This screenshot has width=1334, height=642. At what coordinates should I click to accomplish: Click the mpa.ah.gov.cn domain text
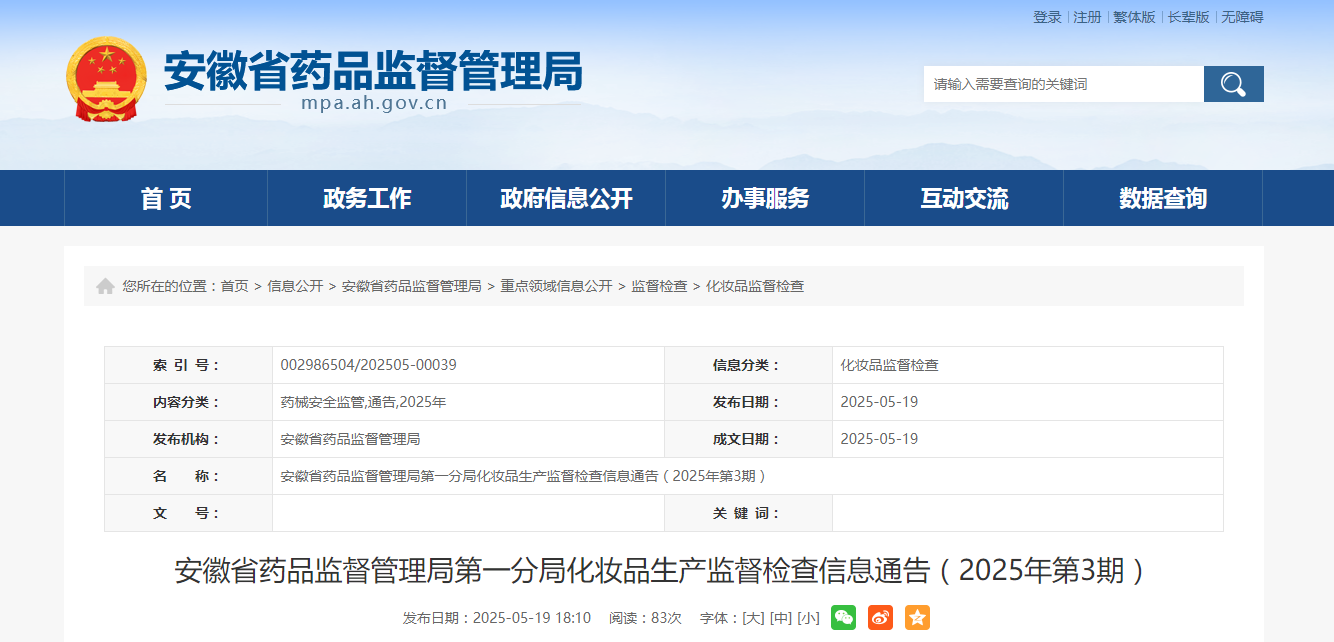pyautogui.click(x=374, y=103)
